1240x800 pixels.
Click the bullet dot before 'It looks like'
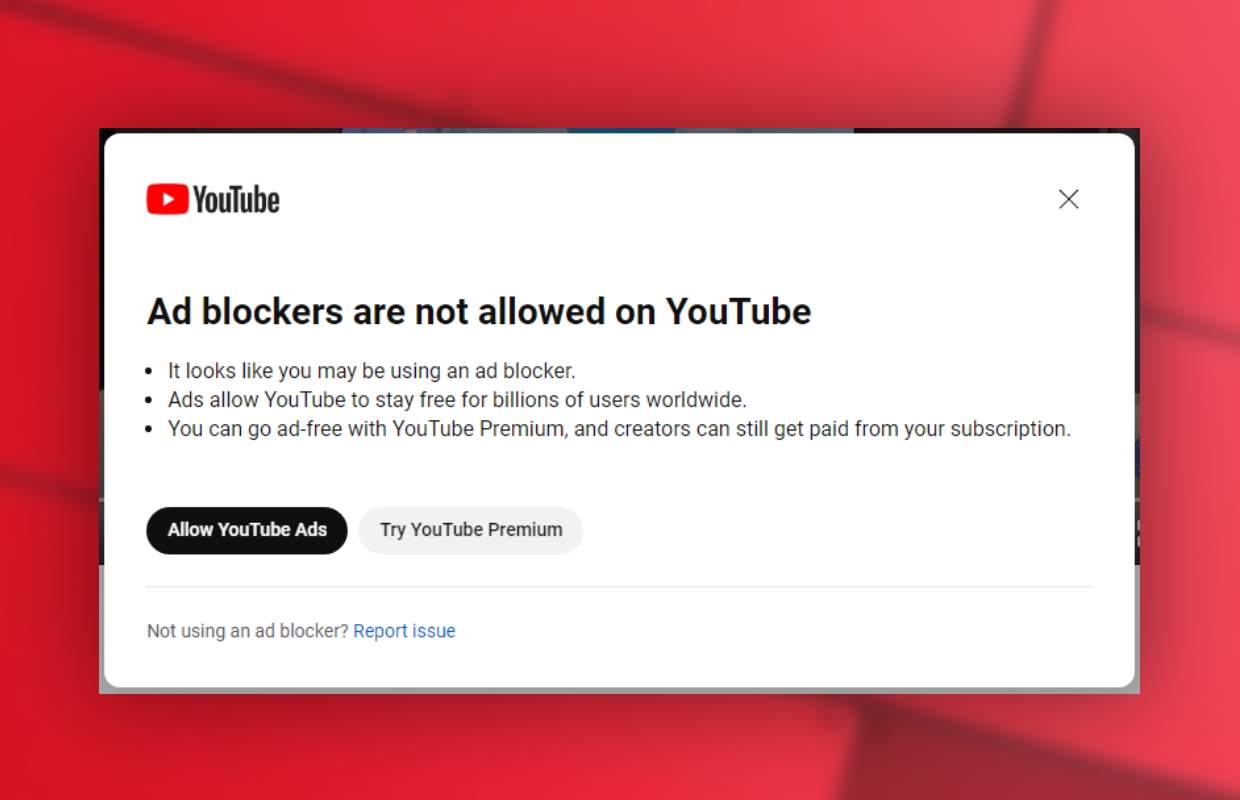pyautogui.click(x=149, y=372)
